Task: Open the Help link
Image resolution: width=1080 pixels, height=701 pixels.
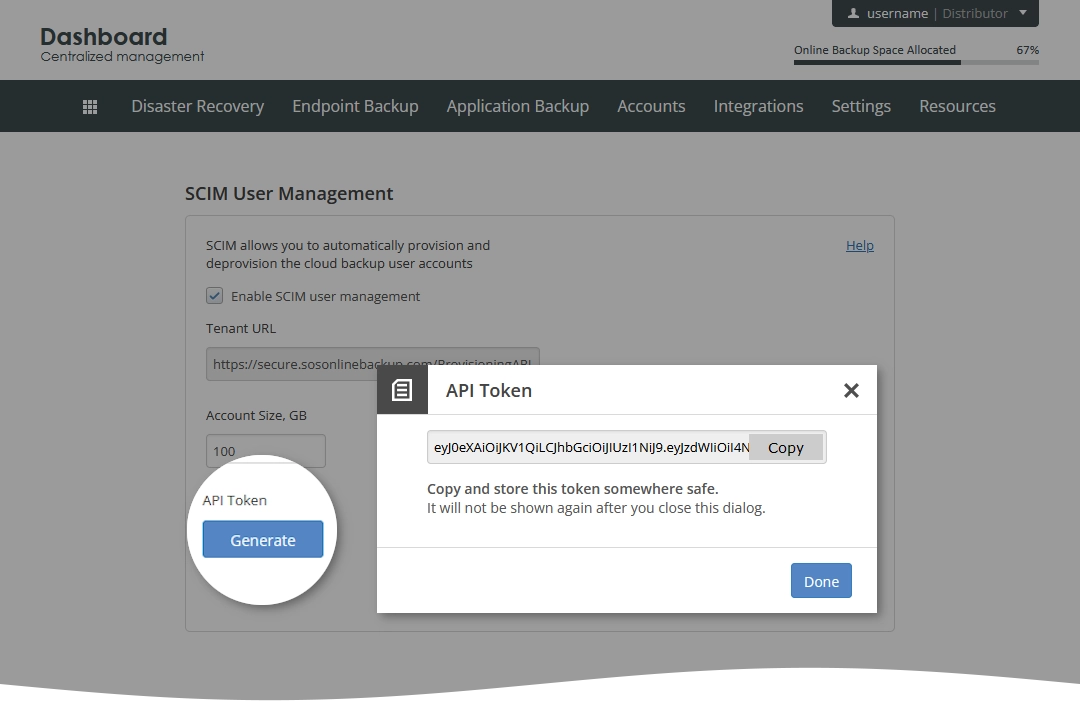Action: pos(860,245)
